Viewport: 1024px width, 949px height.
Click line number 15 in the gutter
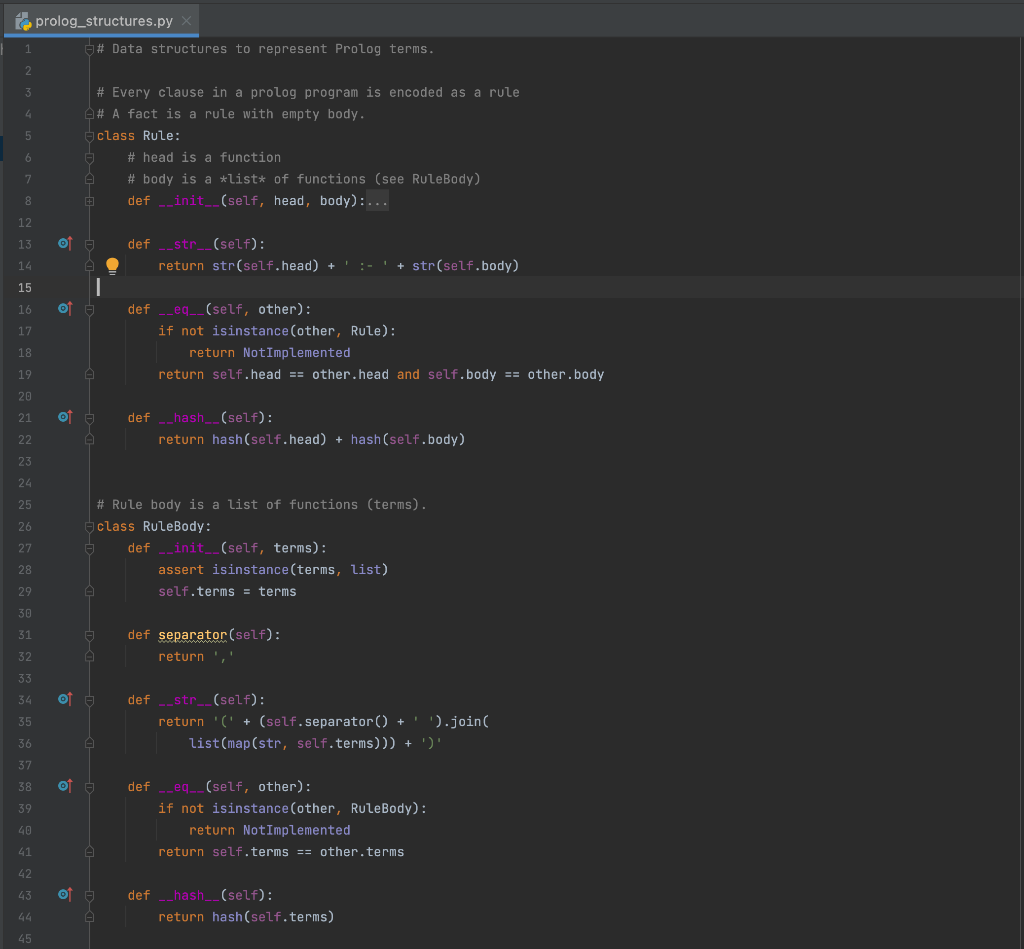click(25, 287)
